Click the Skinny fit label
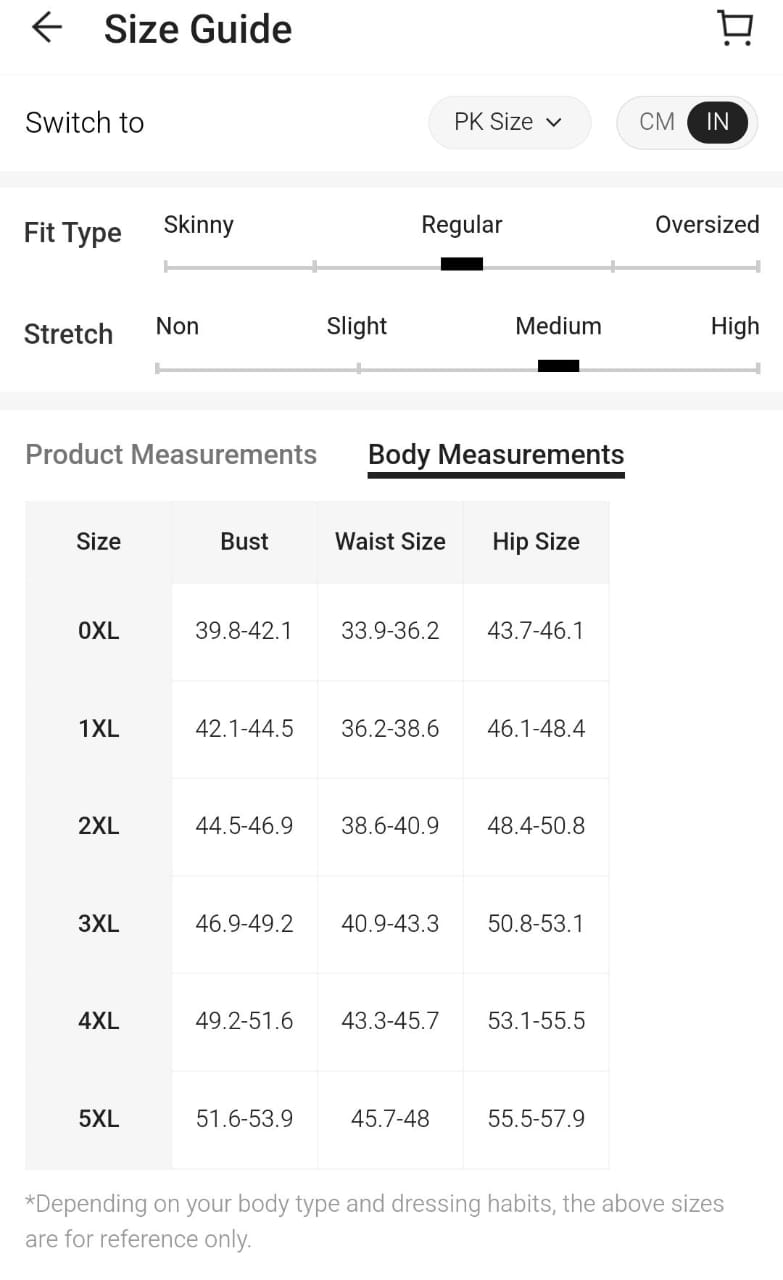 198,225
